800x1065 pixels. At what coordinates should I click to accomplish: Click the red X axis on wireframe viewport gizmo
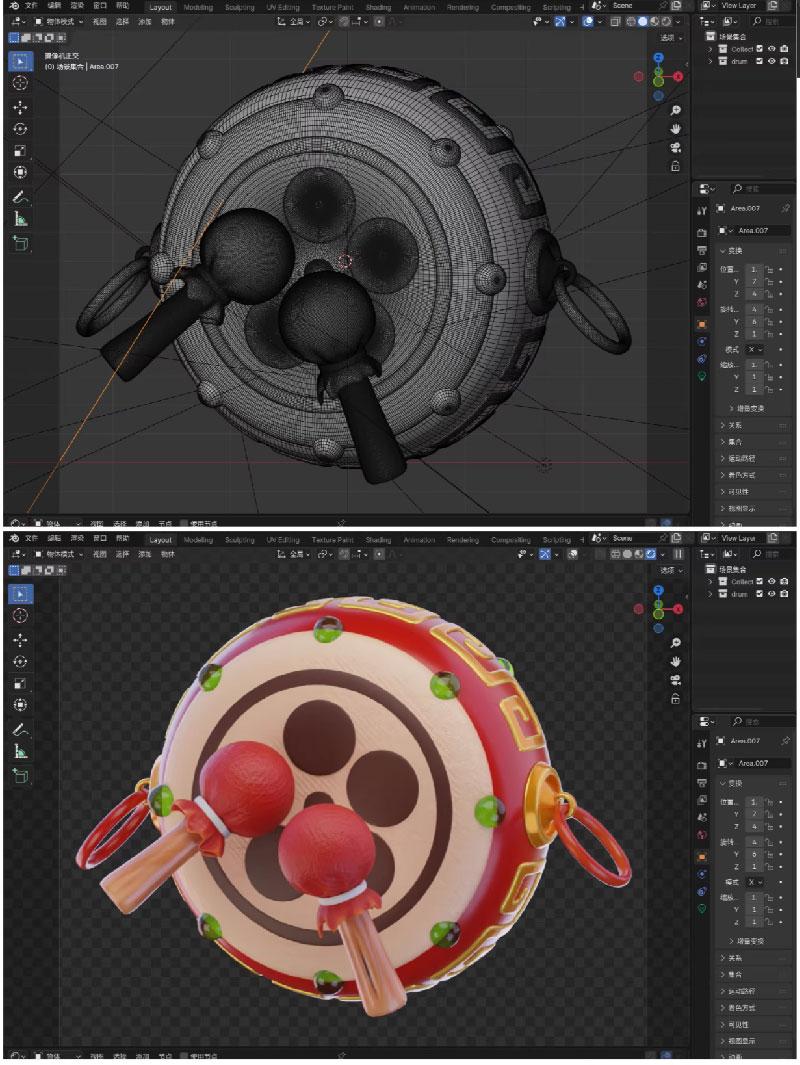click(678, 76)
